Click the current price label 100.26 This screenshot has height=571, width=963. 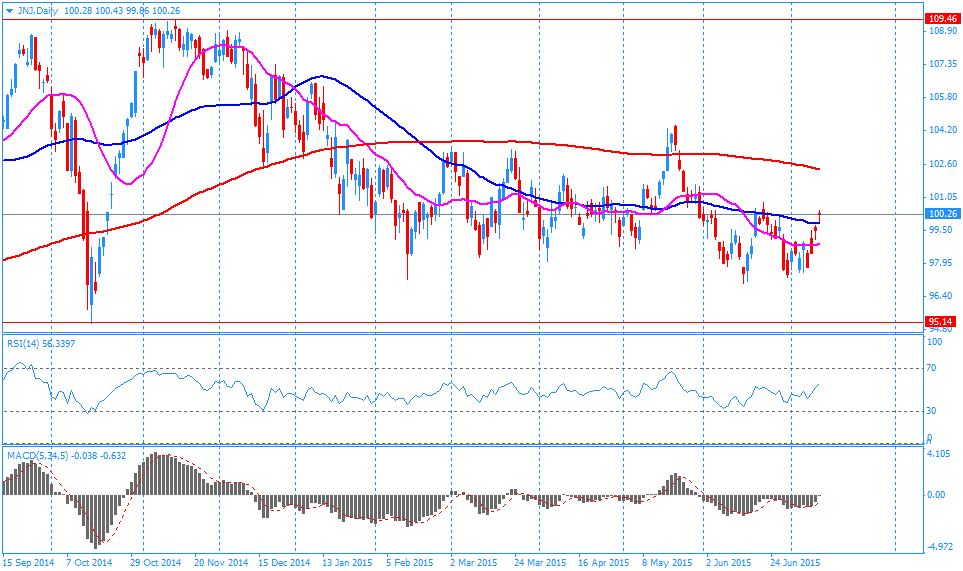point(943,214)
